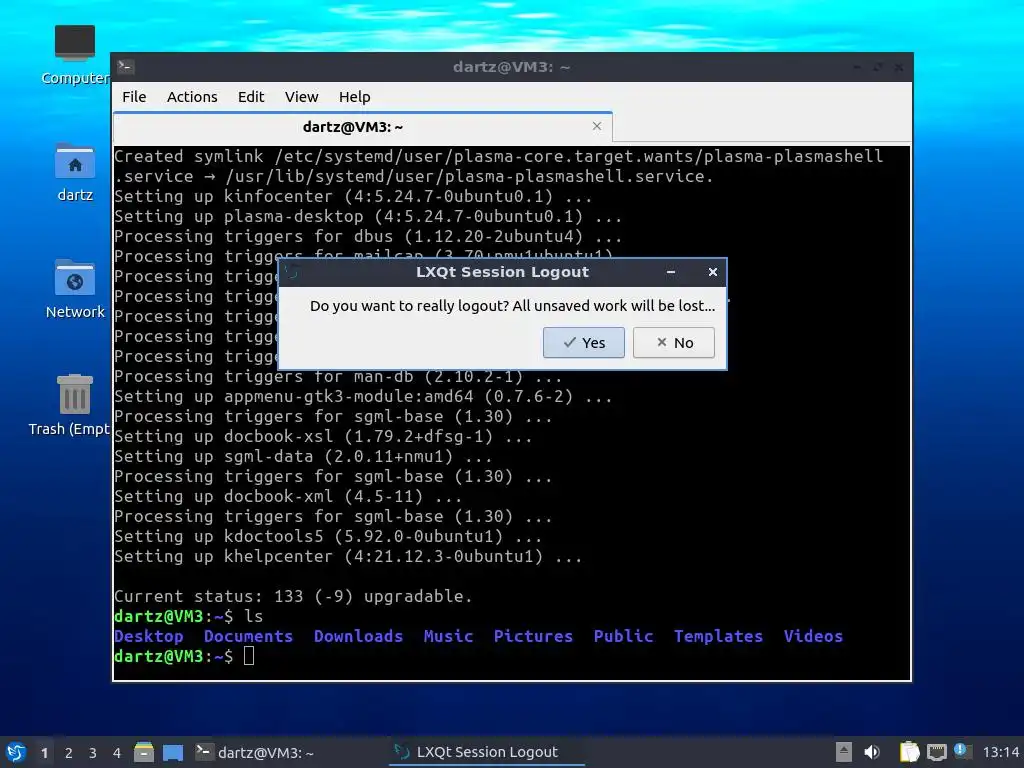
Task: Open the Trash desktop icon
Action: pyautogui.click(x=70, y=405)
